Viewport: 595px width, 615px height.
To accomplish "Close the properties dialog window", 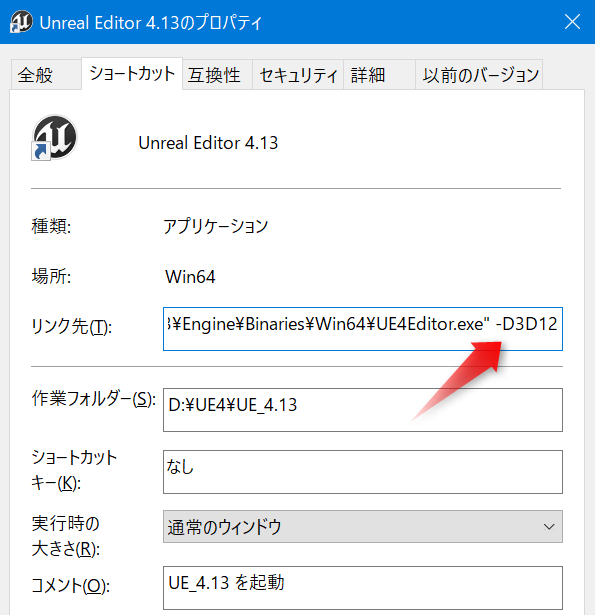I will [572, 22].
